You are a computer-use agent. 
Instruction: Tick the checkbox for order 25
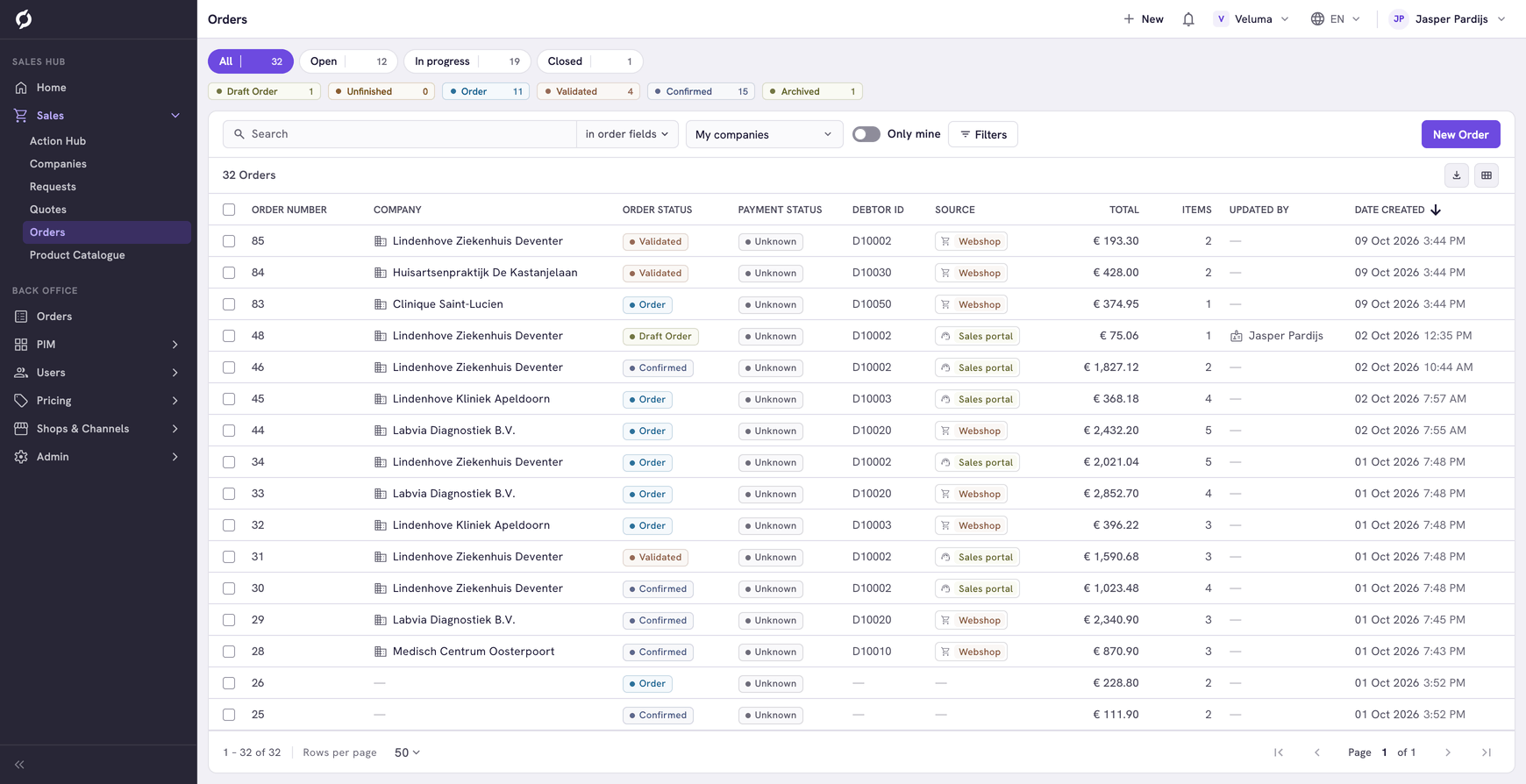229,715
